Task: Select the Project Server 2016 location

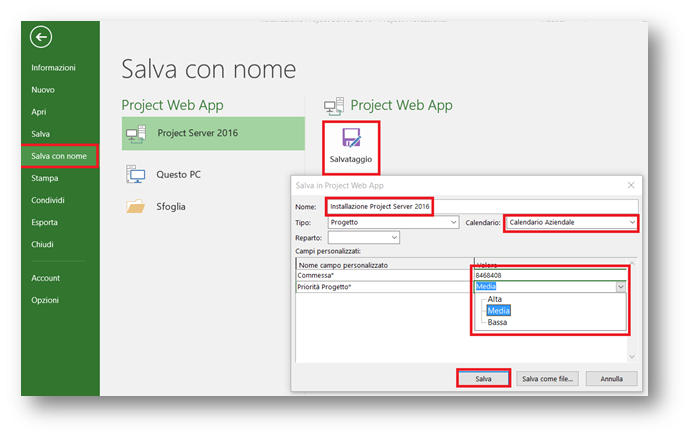Action: [x=213, y=133]
